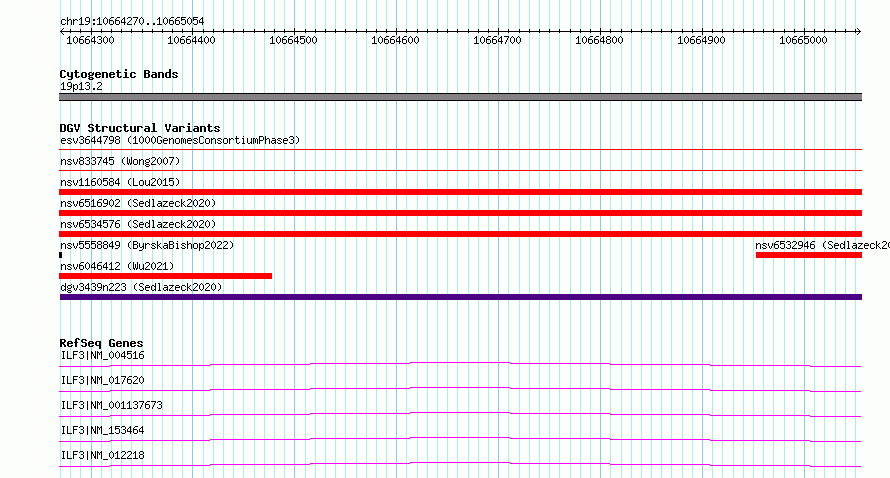Select variant nsv833745 (Wong2007) label
This screenshot has height=478, width=890.
(120, 161)
